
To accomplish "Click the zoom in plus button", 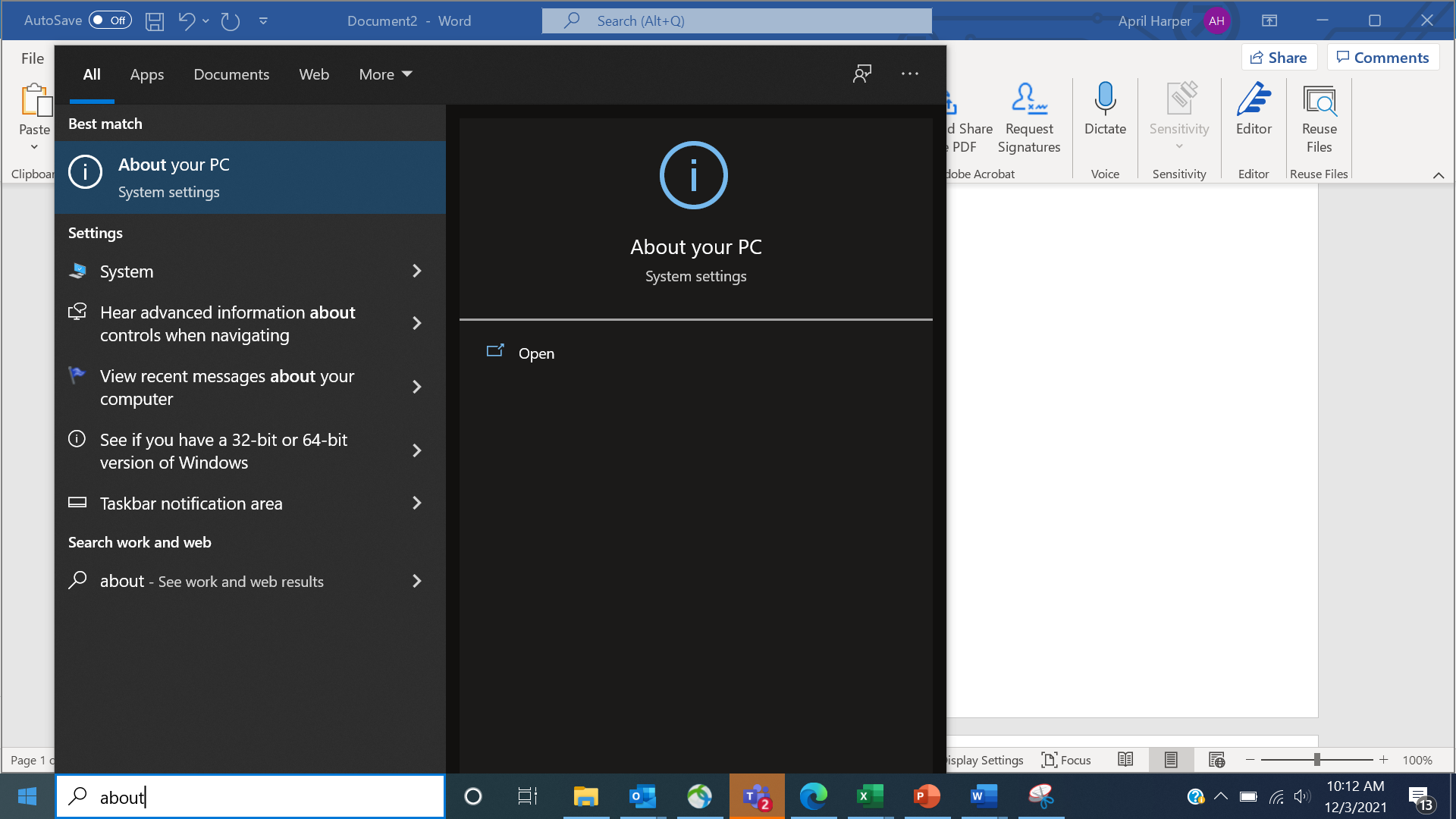I will [1383, 760].
